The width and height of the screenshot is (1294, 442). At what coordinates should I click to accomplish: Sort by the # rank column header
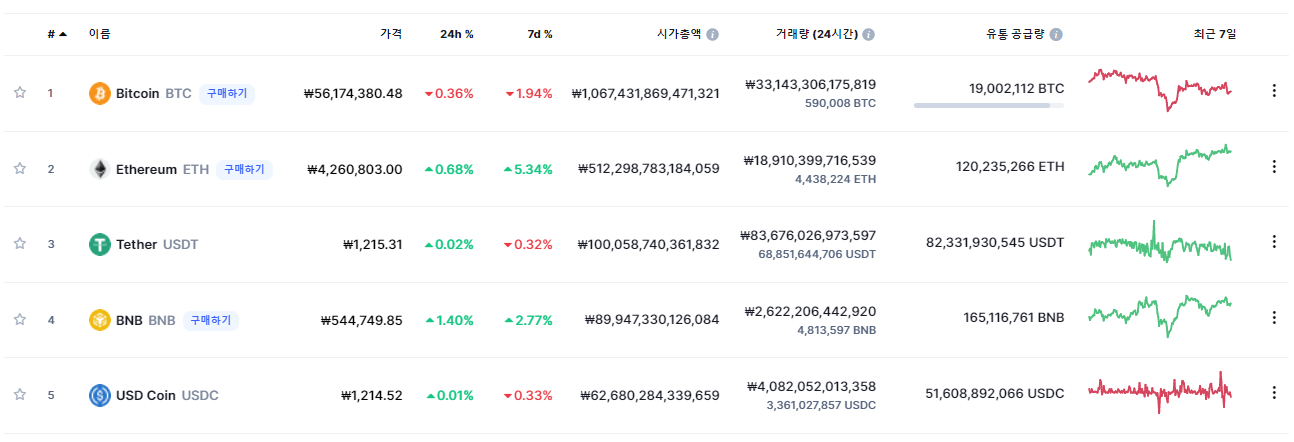pos(56,34)
